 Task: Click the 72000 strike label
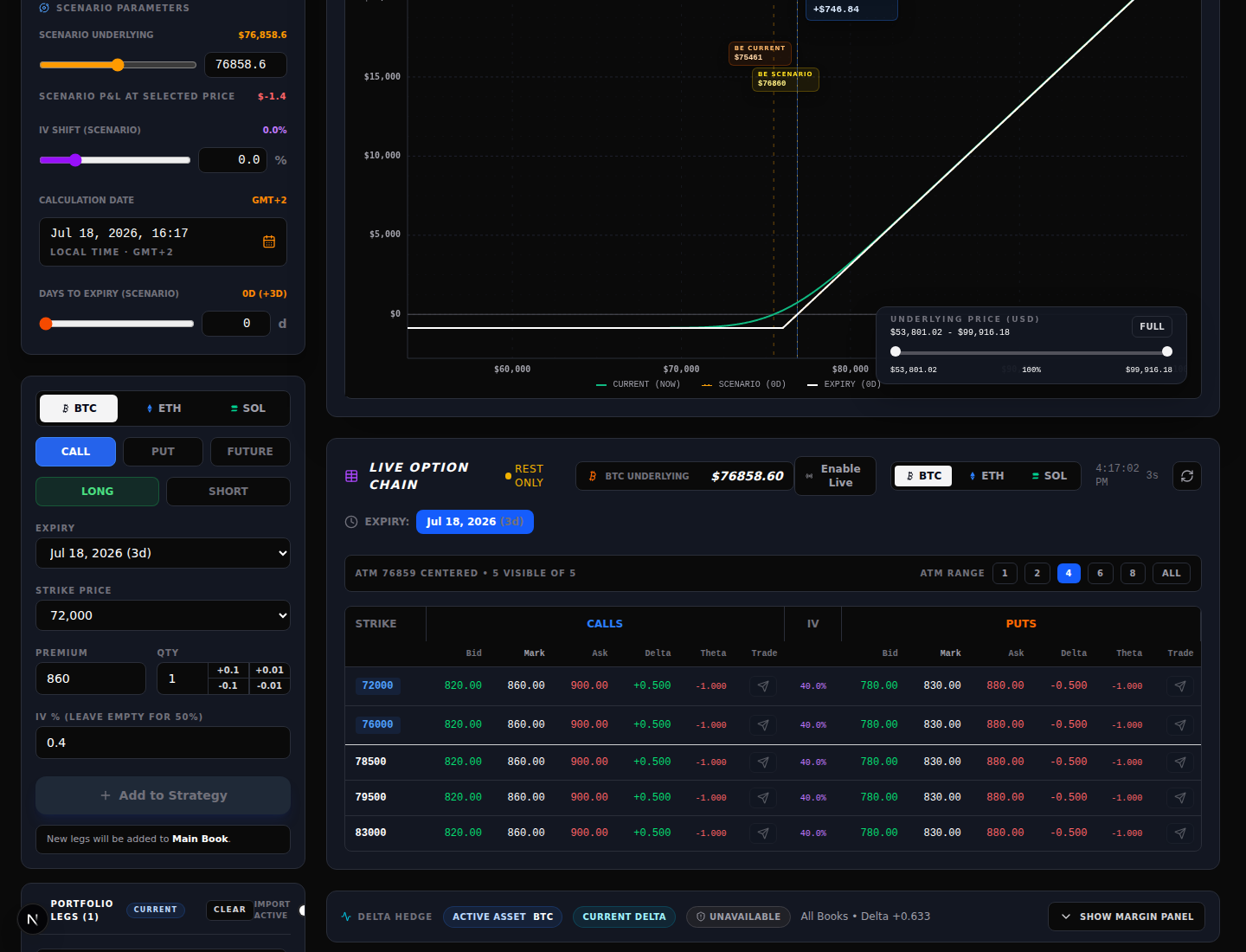[377, 685]
